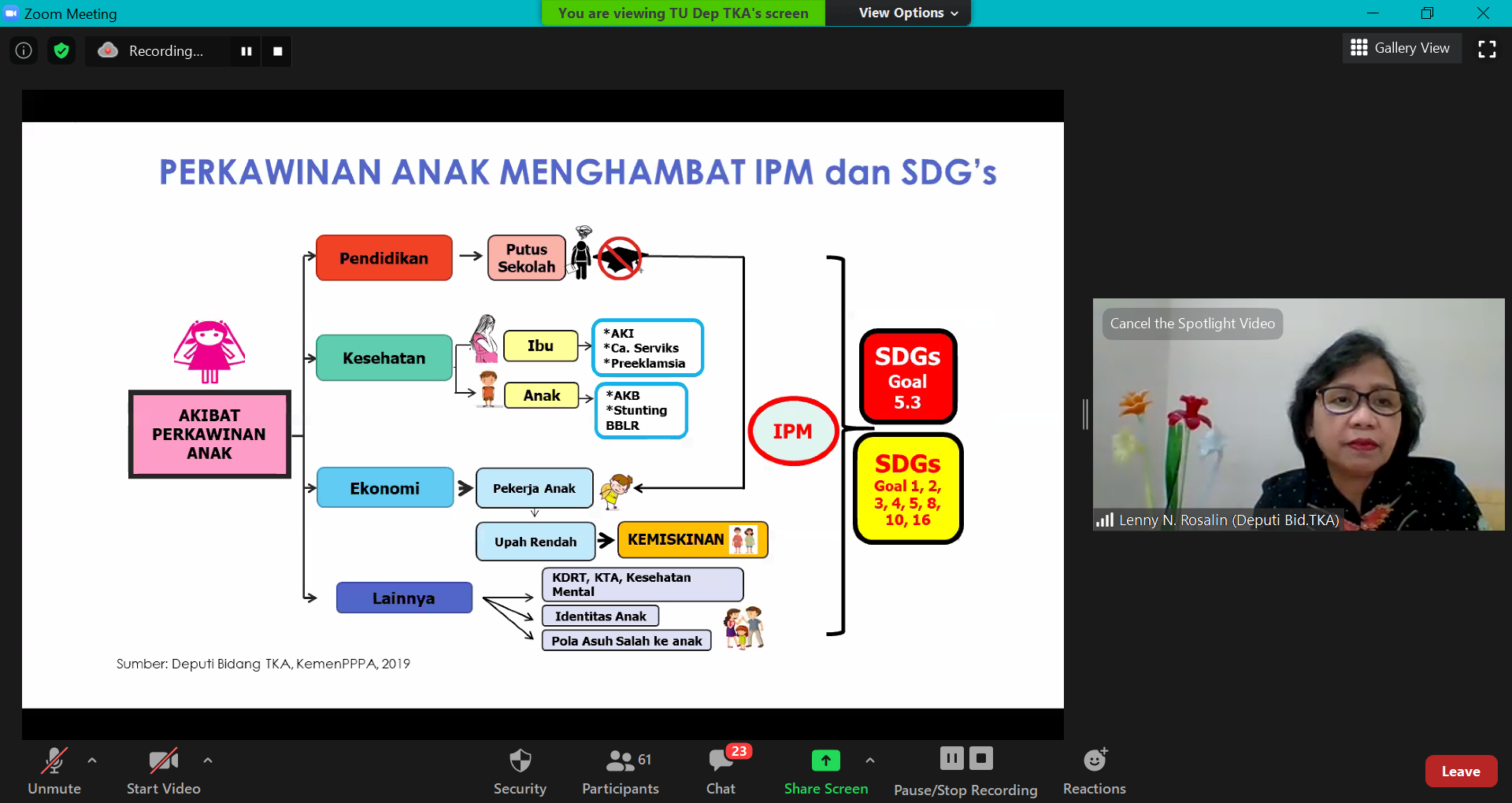1512x803 pixels.
Task: Click the panel divider handle beside shared screen
Action: 1085,414
